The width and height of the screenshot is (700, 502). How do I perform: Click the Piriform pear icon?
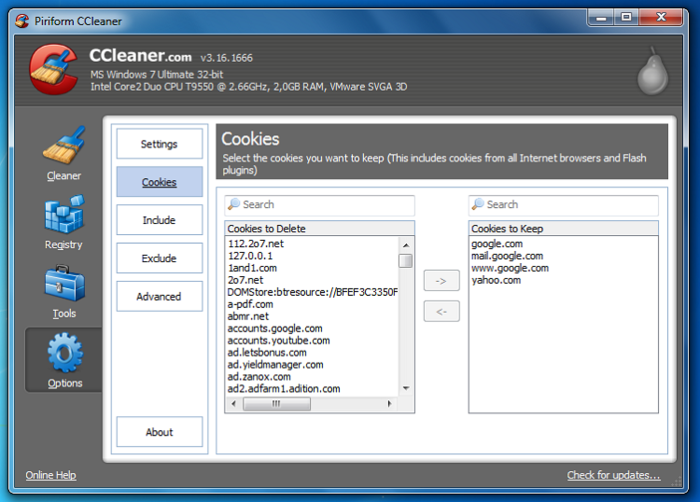[652, 72]
